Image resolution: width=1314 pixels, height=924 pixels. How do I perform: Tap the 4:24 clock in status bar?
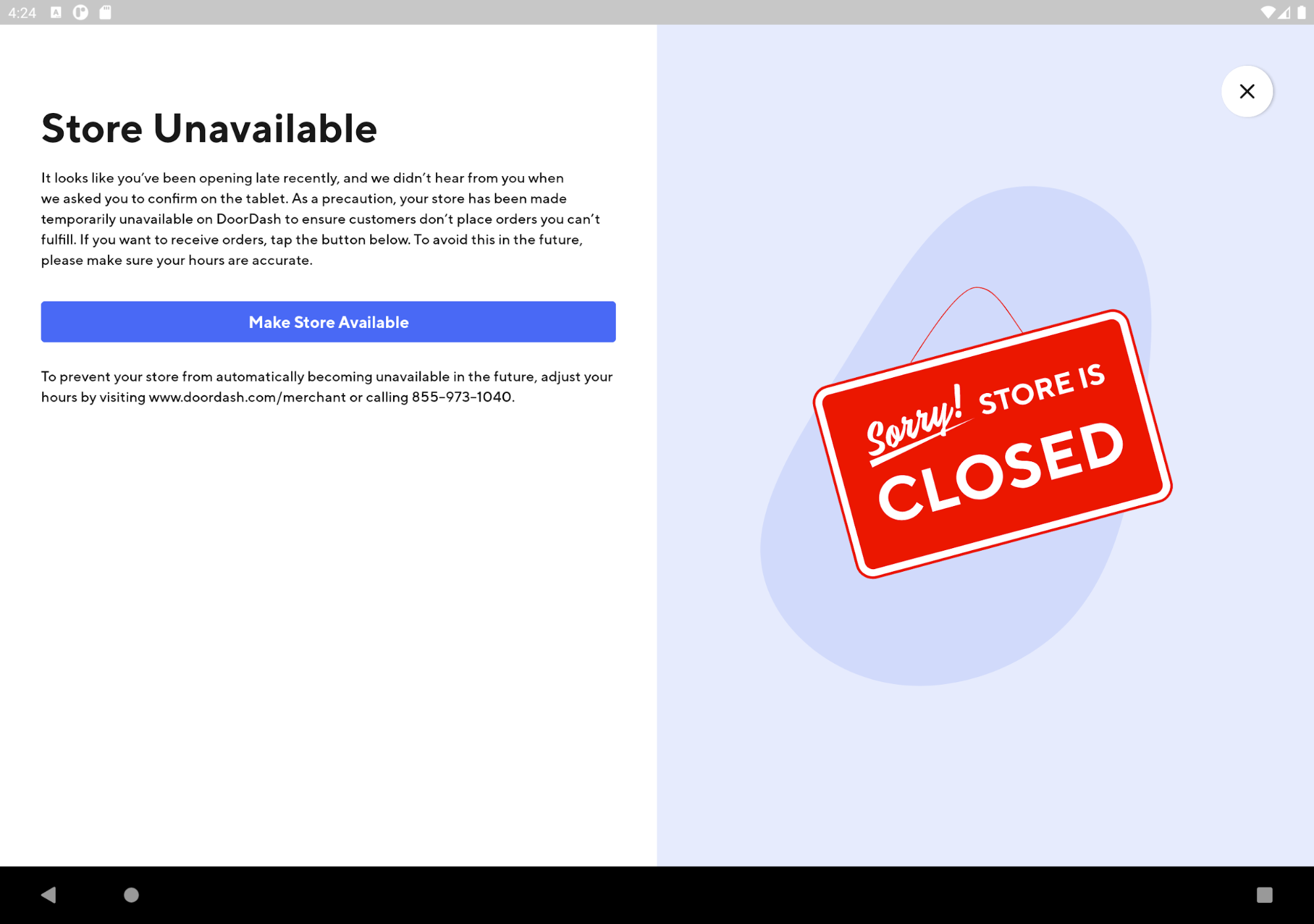coord(22,12)
